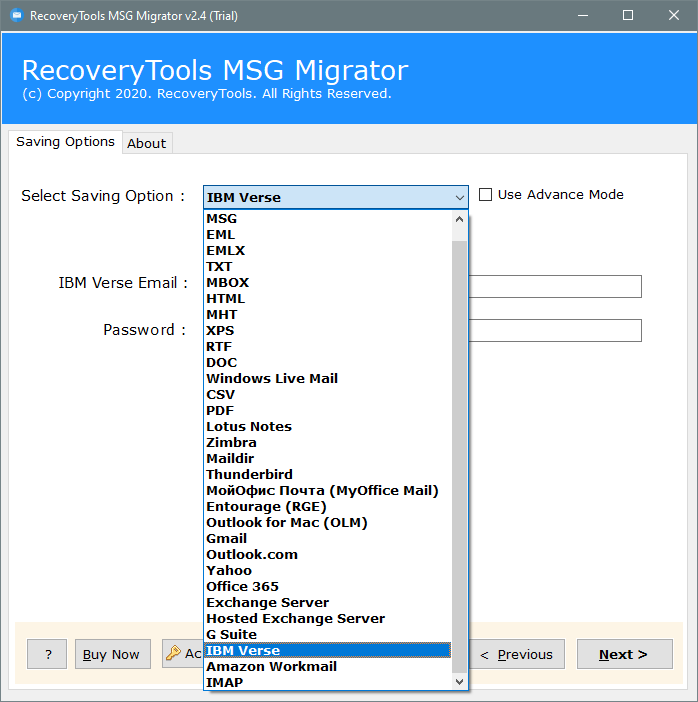Screen dimensions: 698x702
Task: Click the RecoveryTools app icon in title bar
Action: pos(17,16)
